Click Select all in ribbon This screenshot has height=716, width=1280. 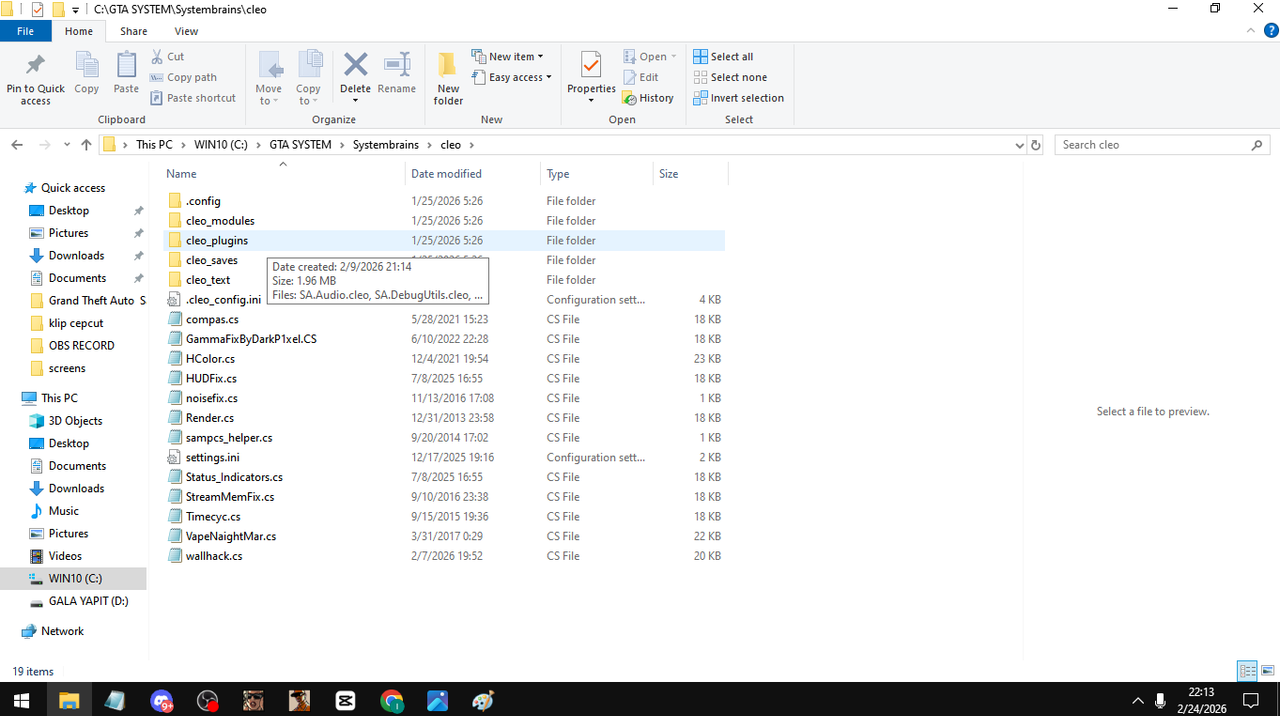[723, 57]
